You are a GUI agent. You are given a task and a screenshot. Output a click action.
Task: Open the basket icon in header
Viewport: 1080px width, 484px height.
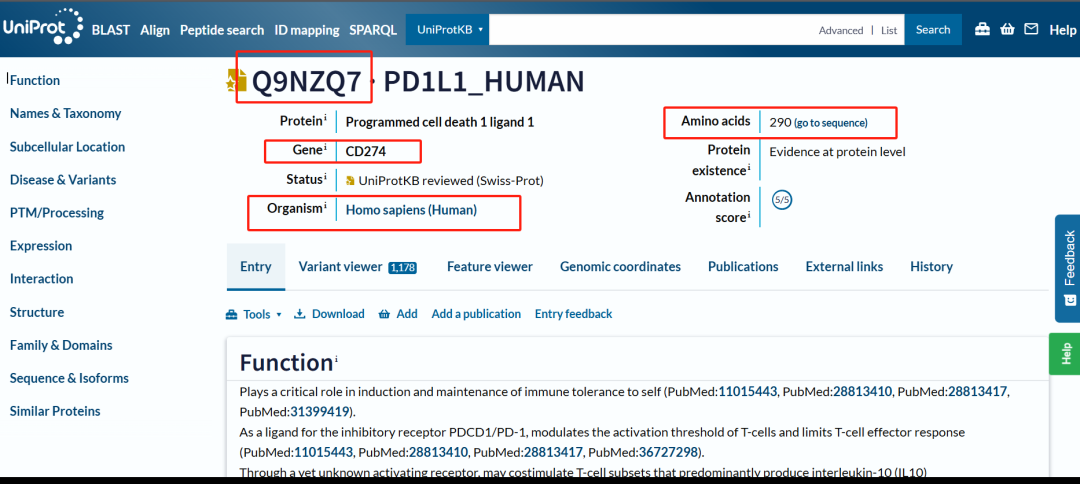[1007, 30]
